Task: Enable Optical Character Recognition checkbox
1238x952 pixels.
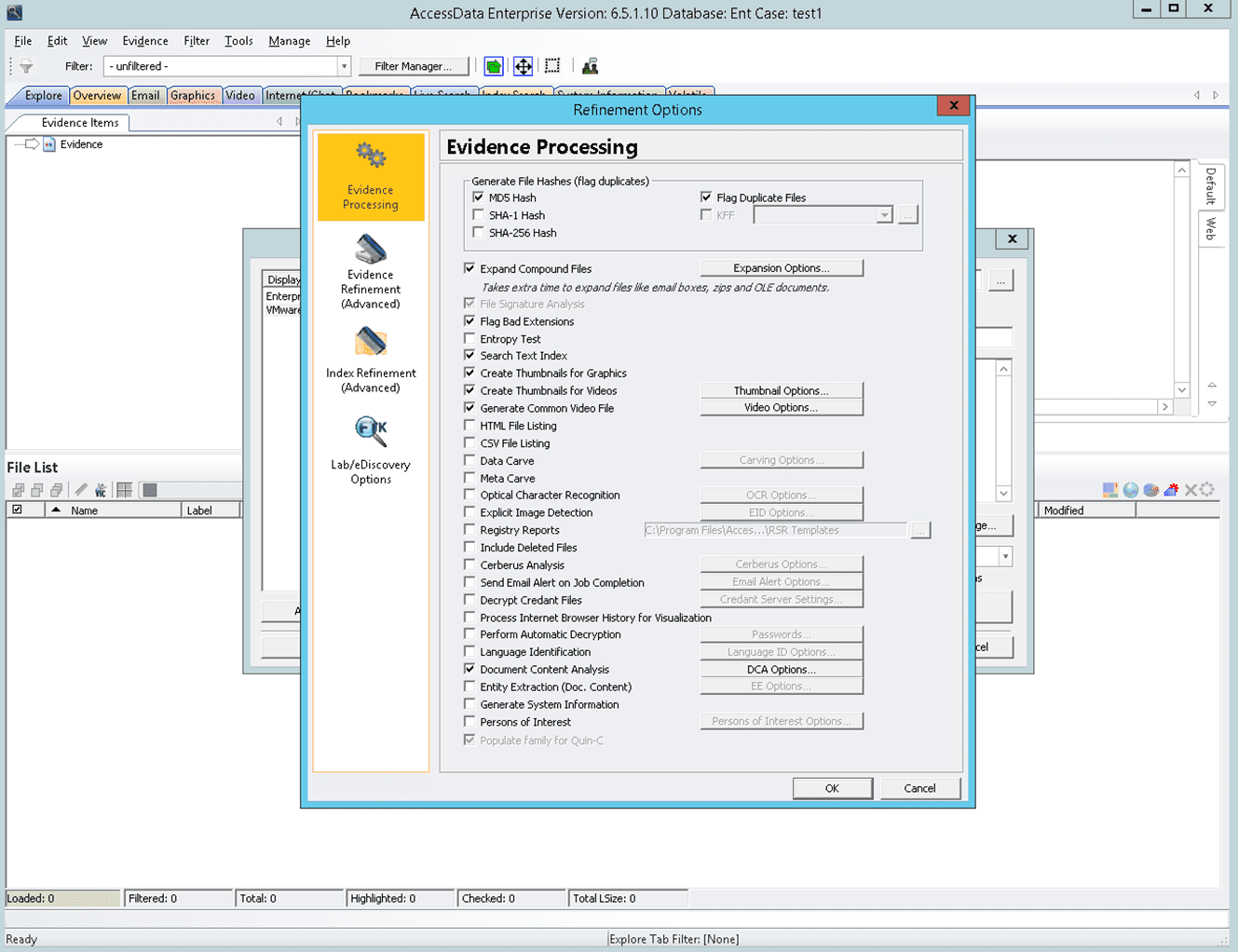Action: pos(470,496)
